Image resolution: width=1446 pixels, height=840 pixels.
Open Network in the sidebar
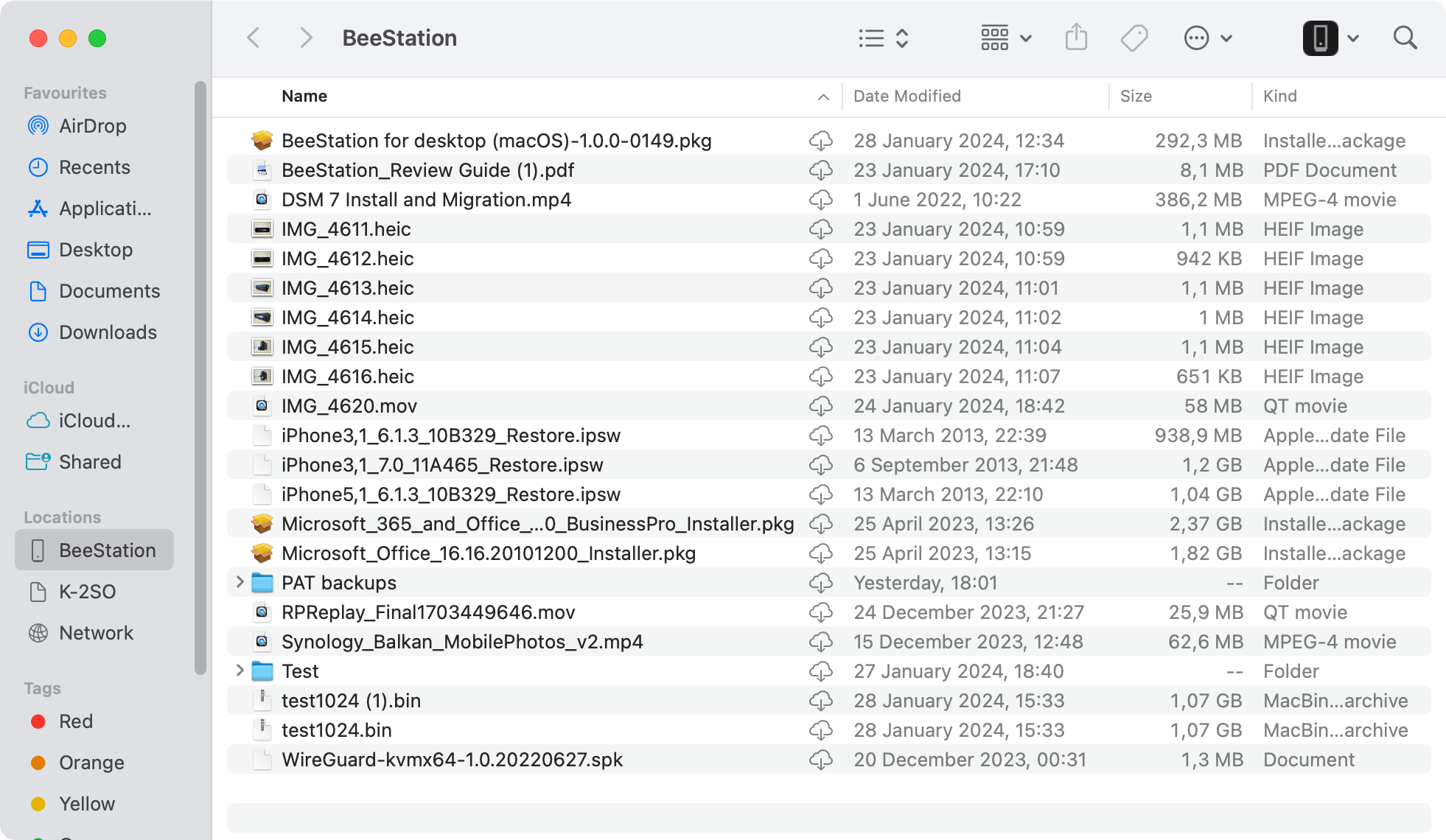(x=96, y=633)
